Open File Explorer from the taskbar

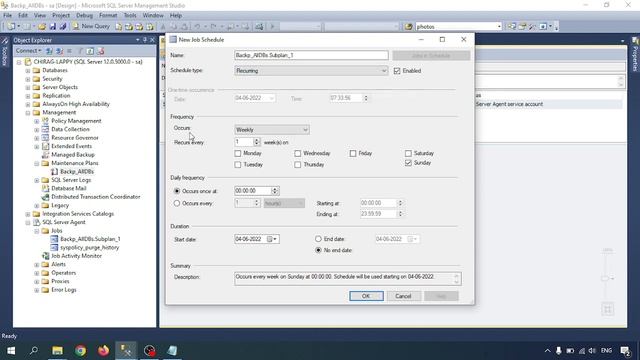coord(57,351)
